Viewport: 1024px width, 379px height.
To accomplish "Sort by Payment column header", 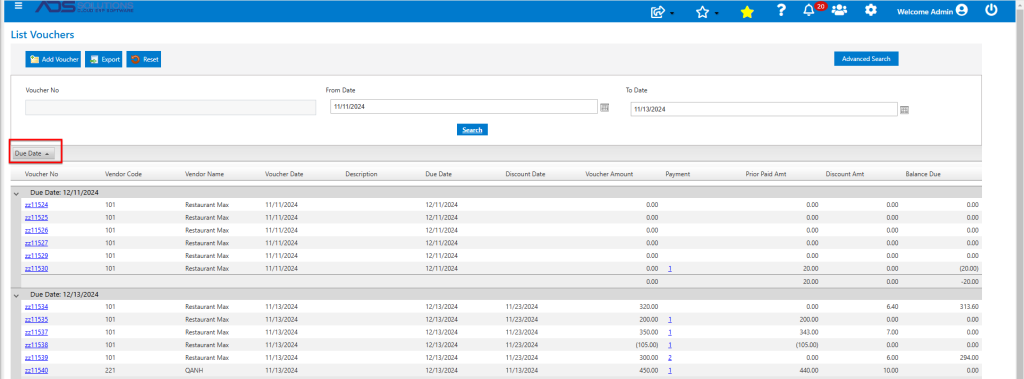I will (x=678, y=174).
